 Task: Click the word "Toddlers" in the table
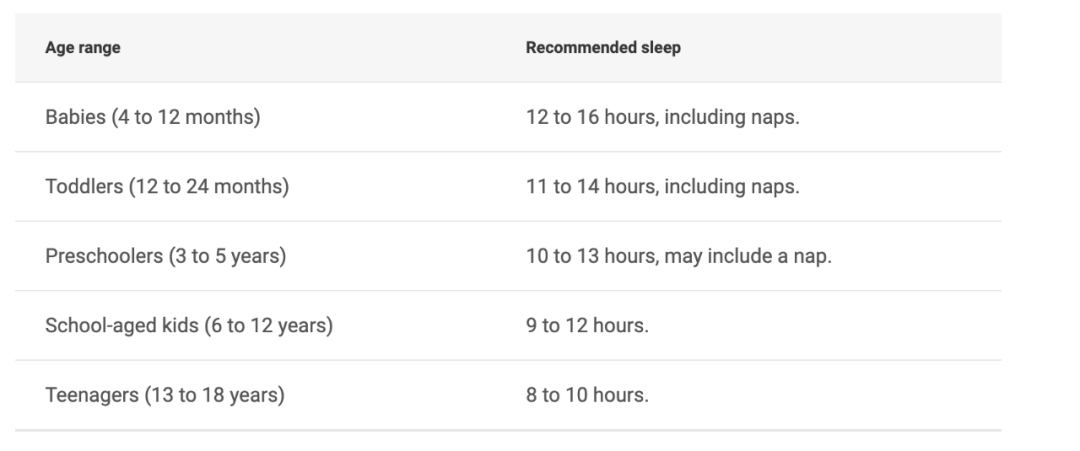pos(84,187)
